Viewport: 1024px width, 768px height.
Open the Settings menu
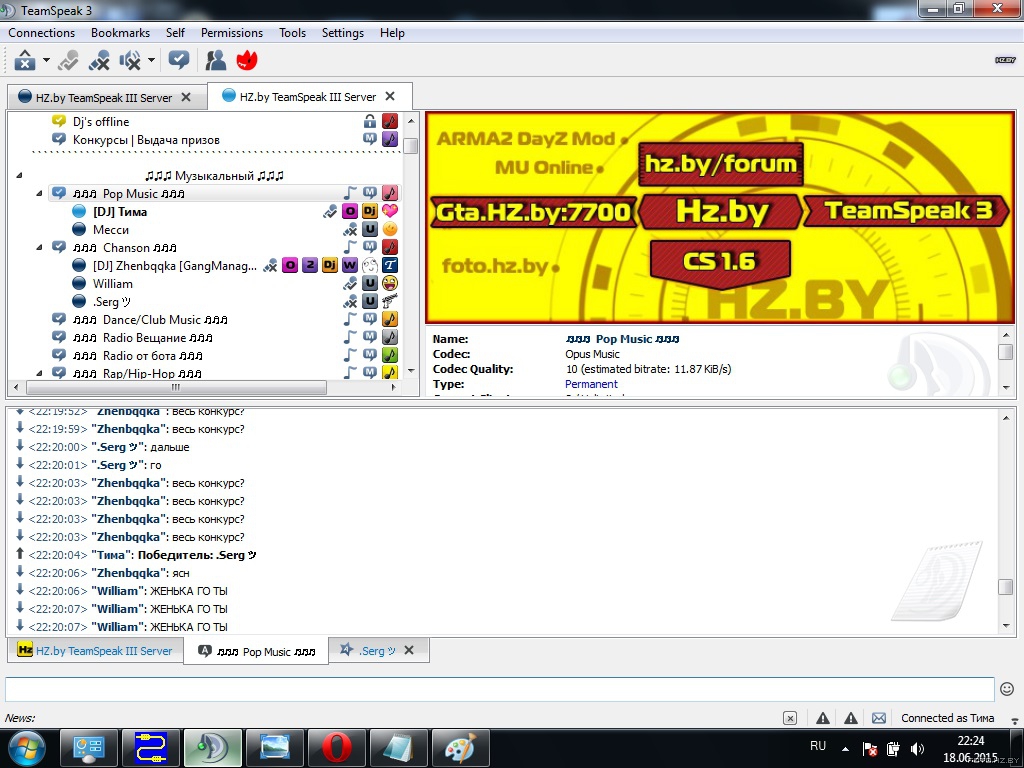[342, 33]
